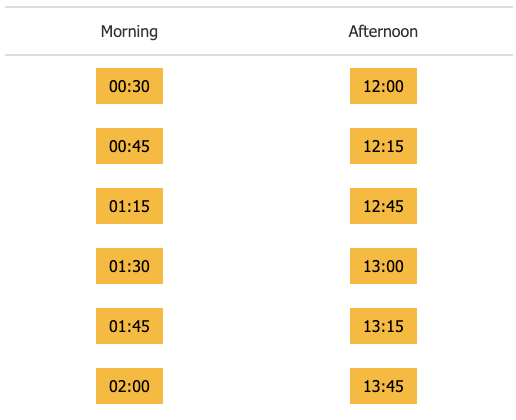This screenshot has width=516, height=420.
Task: Pick the 01:15 morning slot
Action: (129, 206)
